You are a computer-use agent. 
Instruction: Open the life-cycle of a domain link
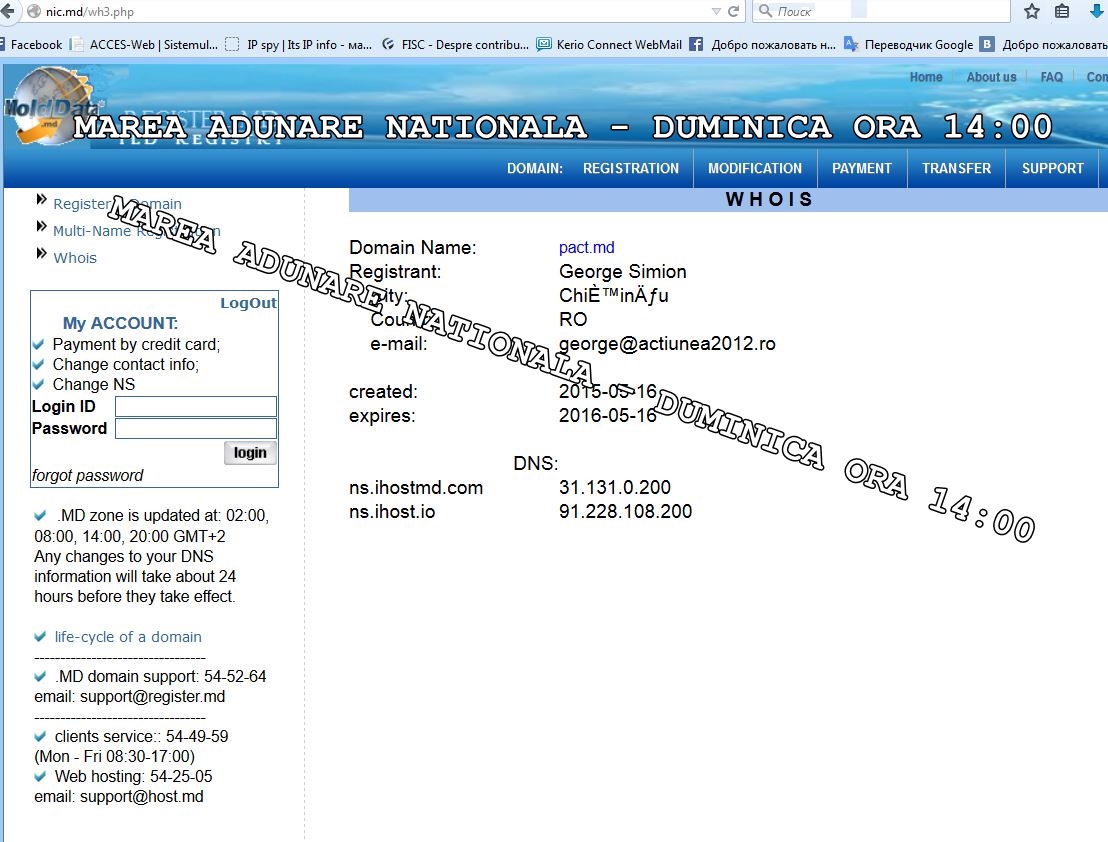128,637
